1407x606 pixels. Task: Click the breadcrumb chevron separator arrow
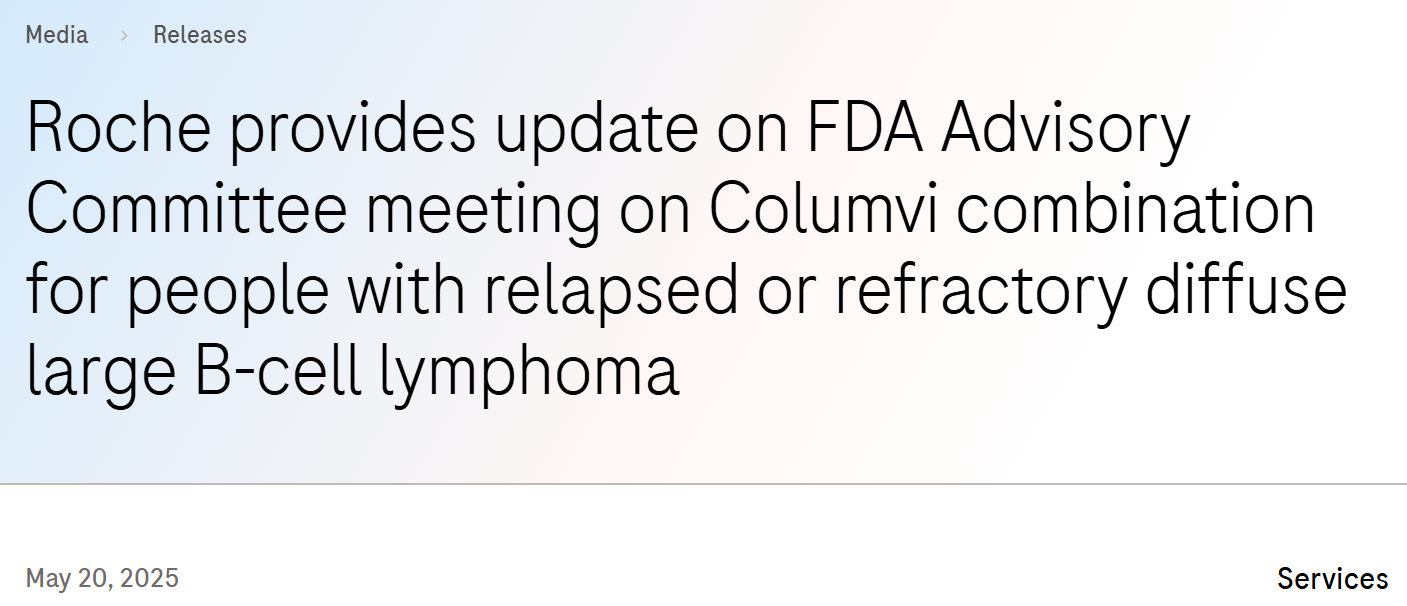click(x=124, y=35)
